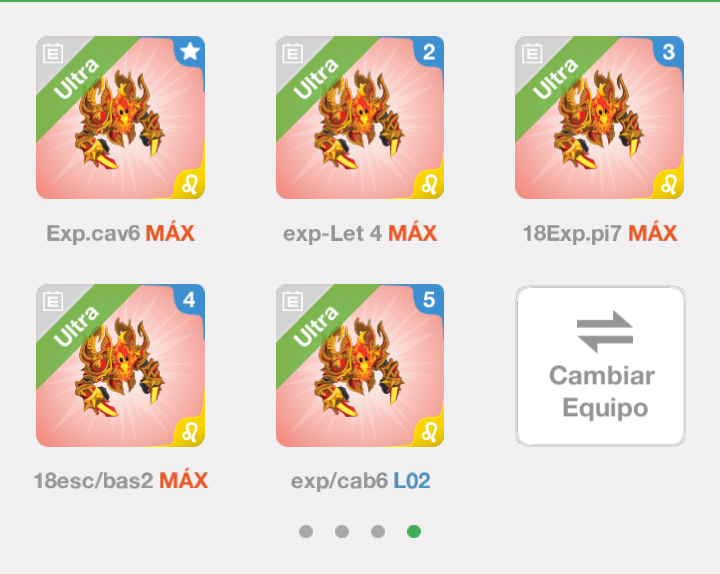Open notes icon on exp-Let 4 card
720x574 pixels.
click(292, 54)
